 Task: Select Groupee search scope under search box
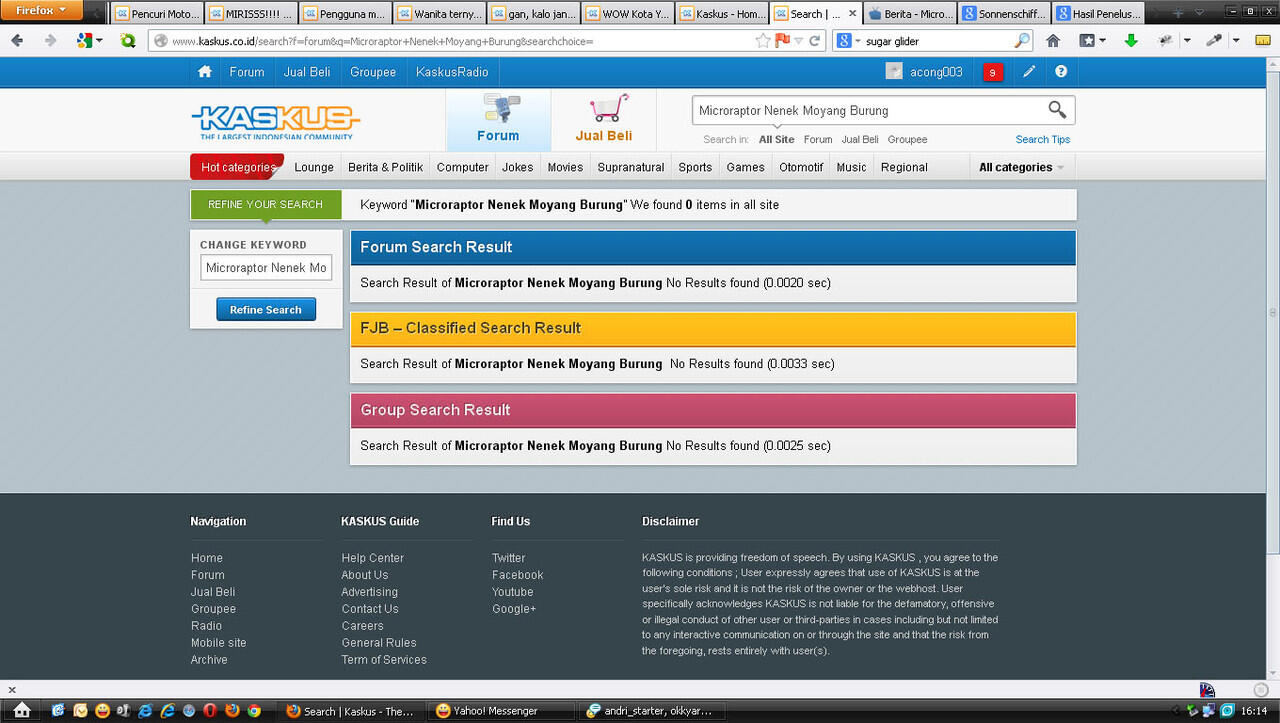tap(907, 140)
